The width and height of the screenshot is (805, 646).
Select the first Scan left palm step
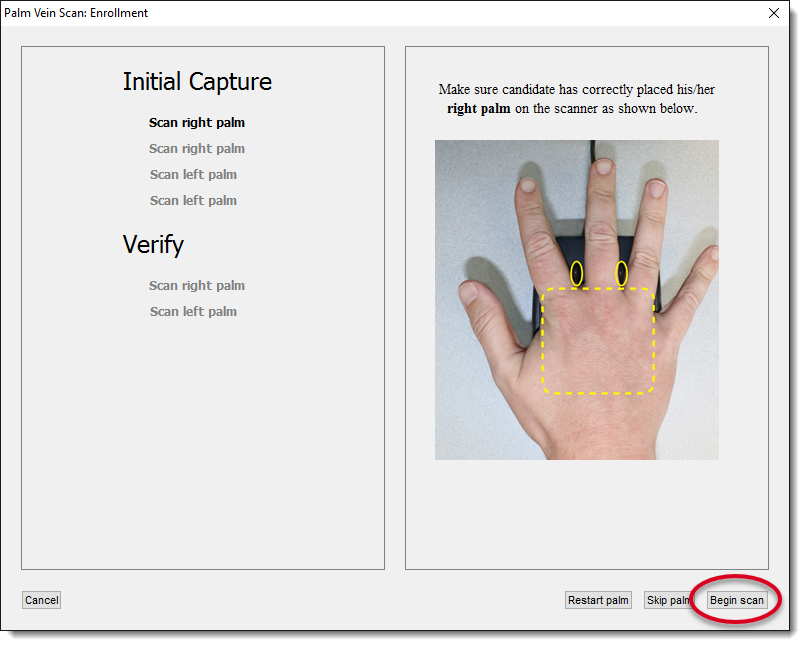pyautogui.click(x=193, y=174)
